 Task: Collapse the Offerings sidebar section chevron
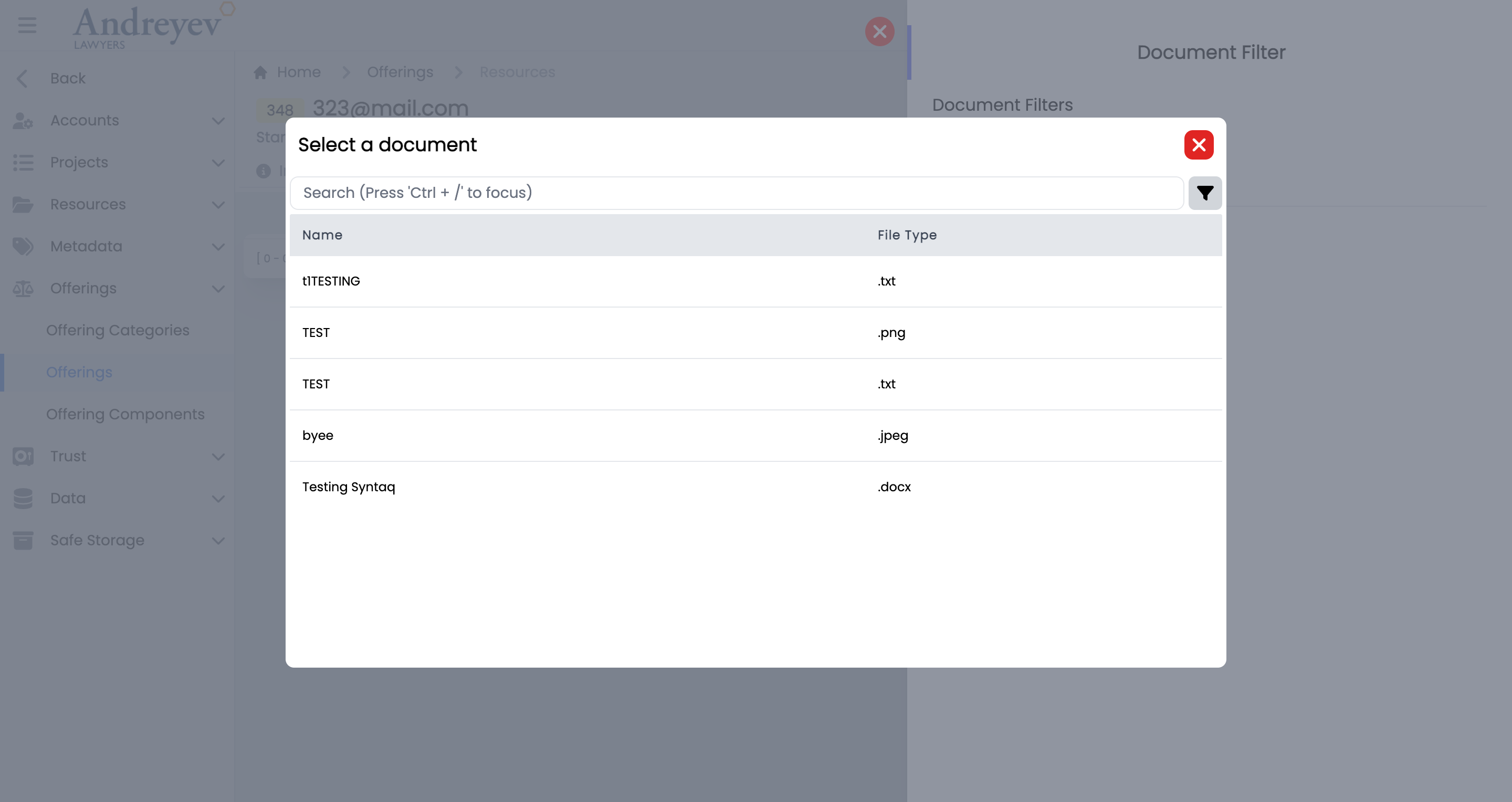click(x=218, y=289)
